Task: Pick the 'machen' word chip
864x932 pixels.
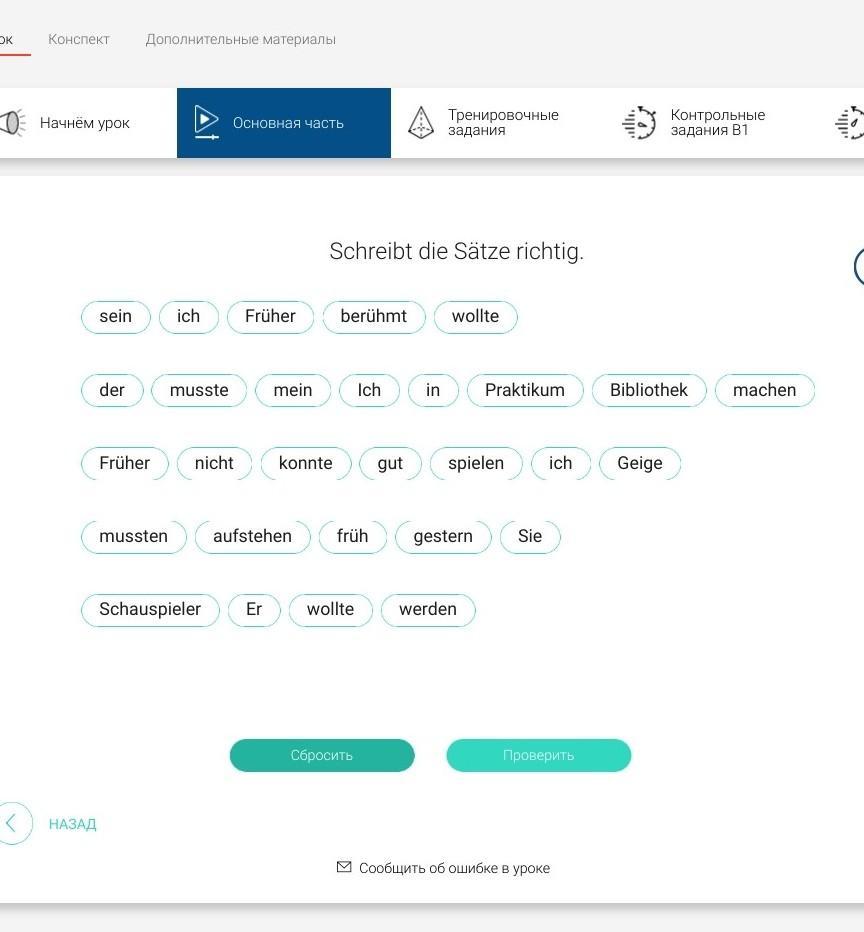Action: pyautogui.click(x=765, y=391)
